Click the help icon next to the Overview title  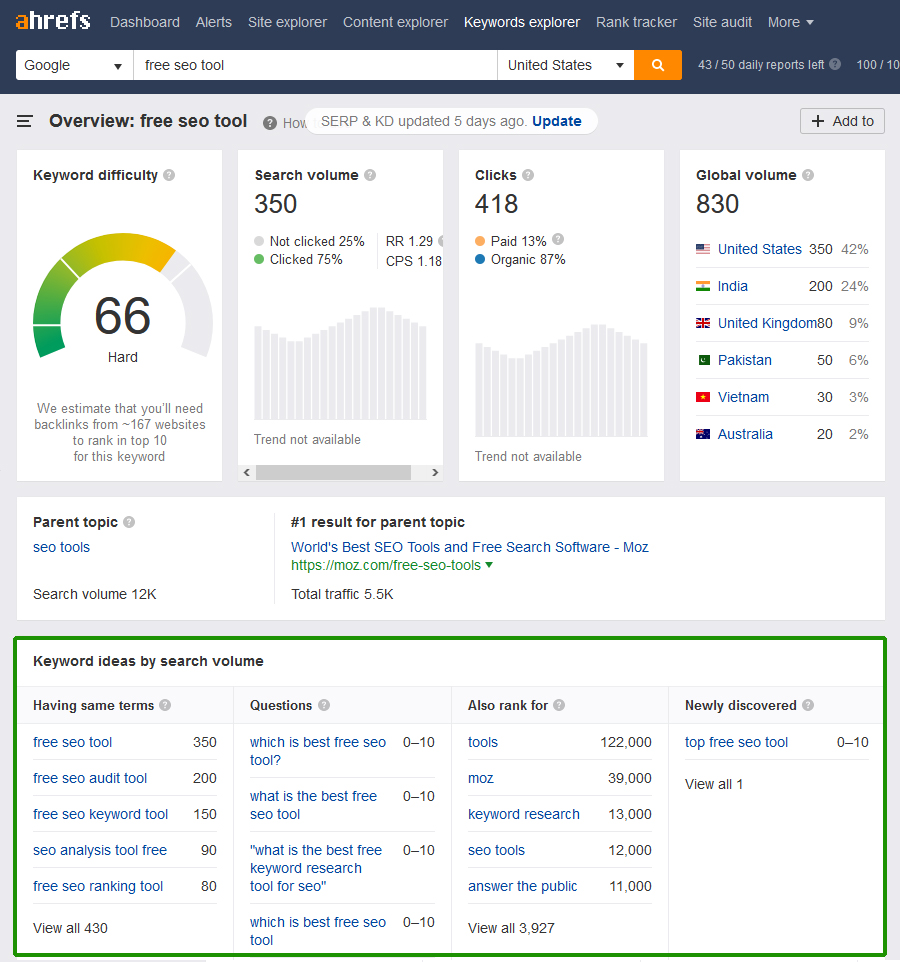pos(270,123)
